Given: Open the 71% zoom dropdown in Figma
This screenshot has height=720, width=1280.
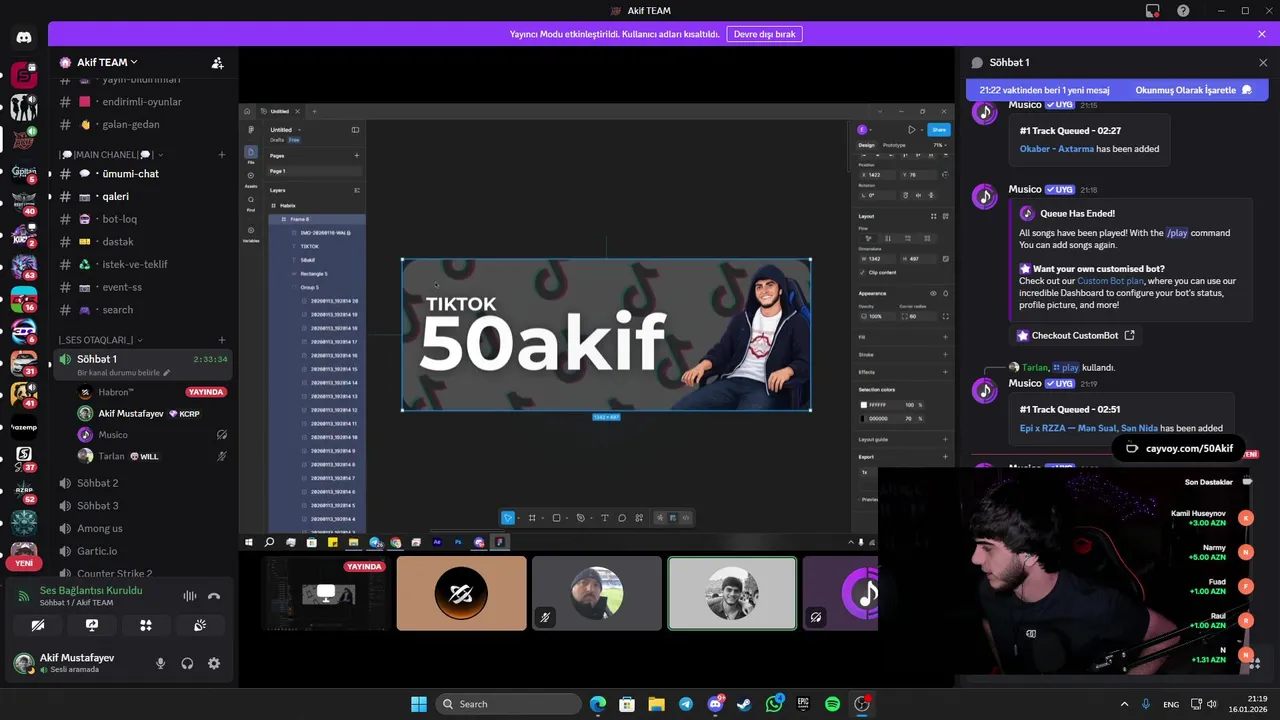Looking at the screenshot, I should [x=939, y=145].
